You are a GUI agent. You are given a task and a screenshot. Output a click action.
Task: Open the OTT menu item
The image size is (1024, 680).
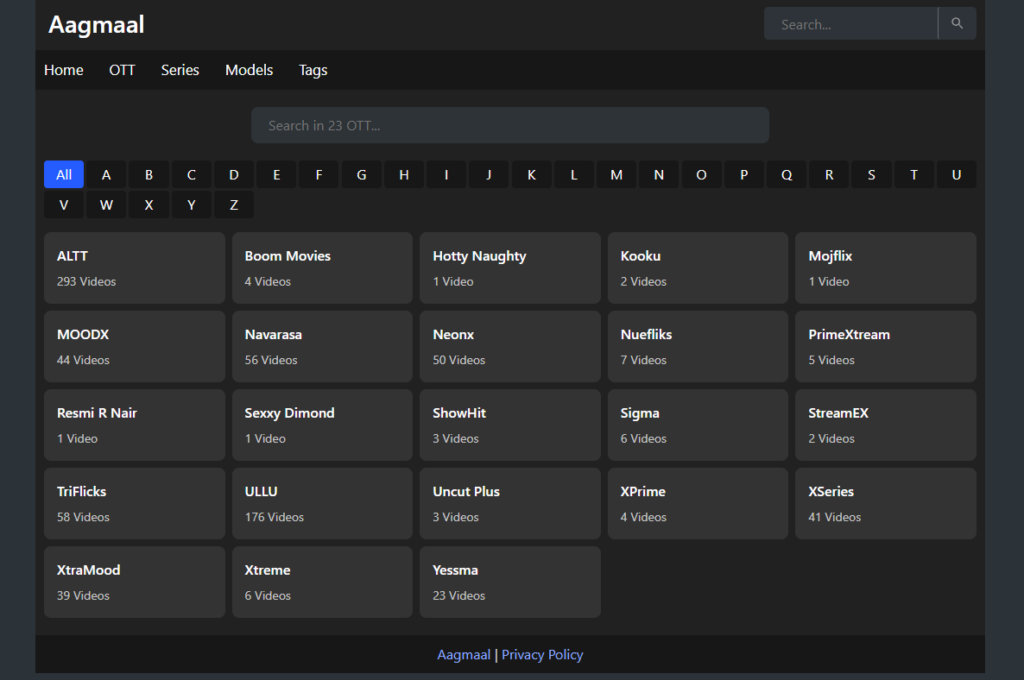[122, 70]
